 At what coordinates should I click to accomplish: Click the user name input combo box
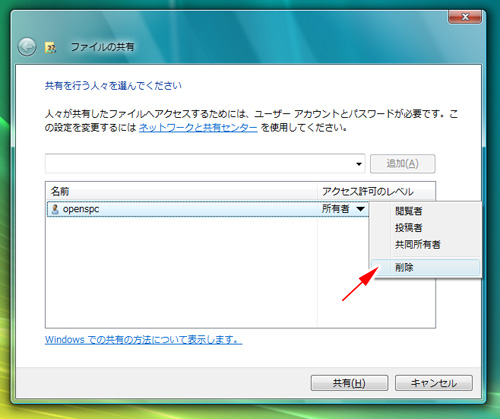pyautogui.click(x=205, y=163)
